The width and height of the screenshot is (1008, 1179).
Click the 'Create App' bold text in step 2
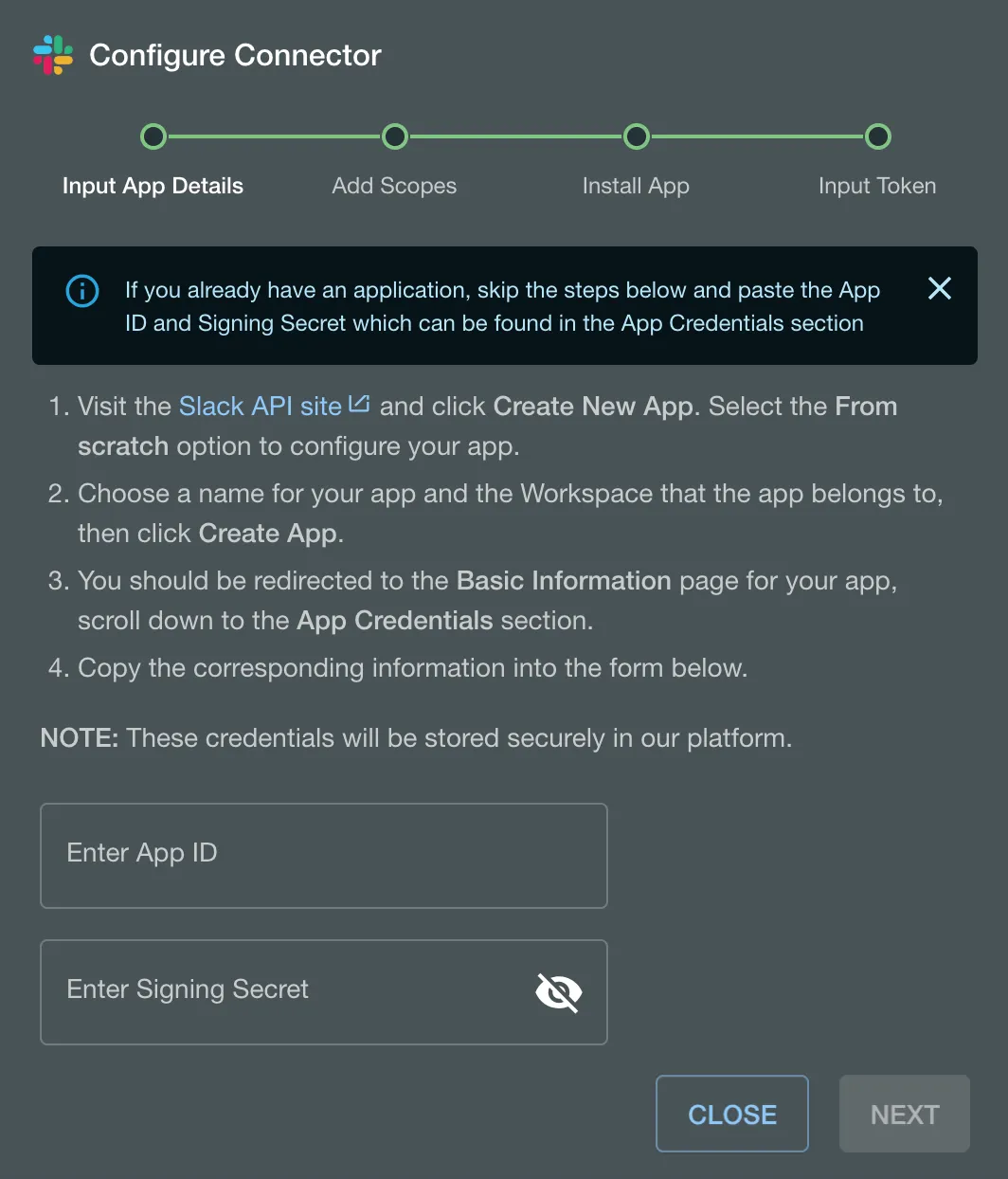[268, 534]
